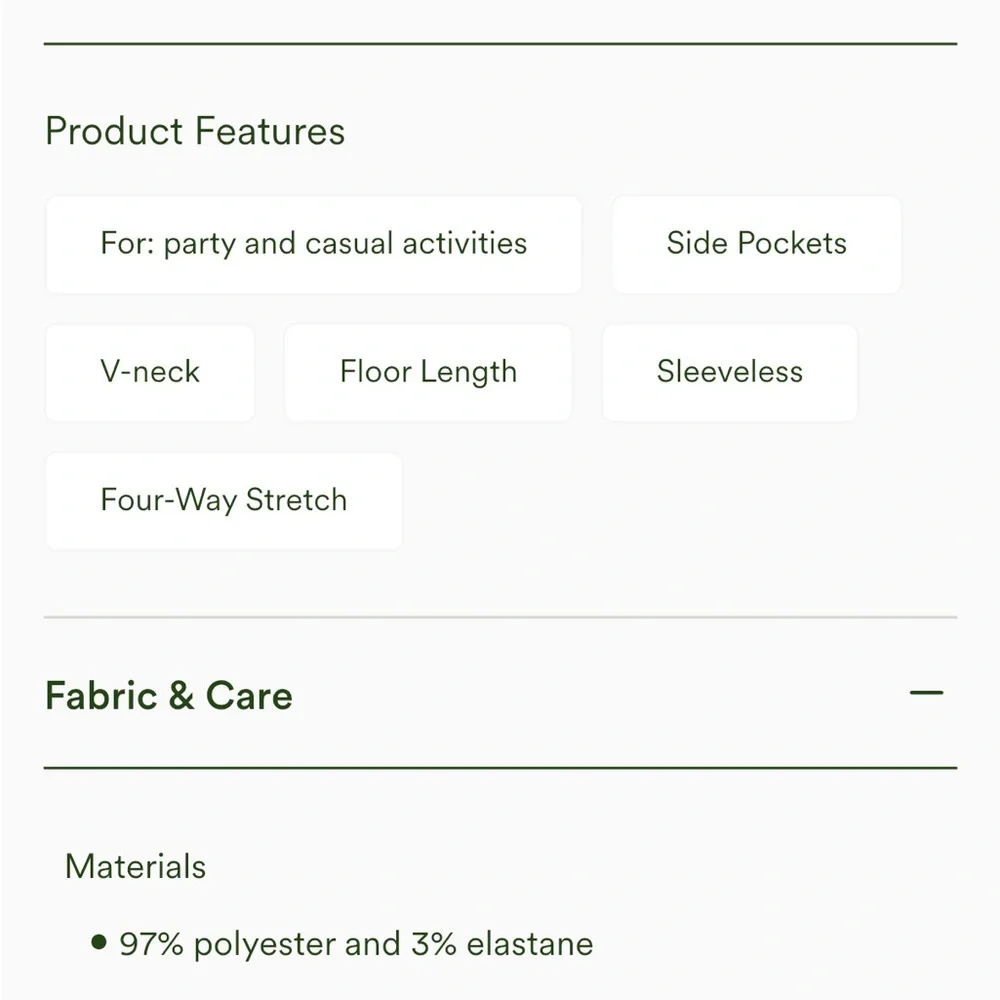Screen dimensions: 1000x1000
Task: Tap the V-neck feature tag
Action: (x=150, y=372)
